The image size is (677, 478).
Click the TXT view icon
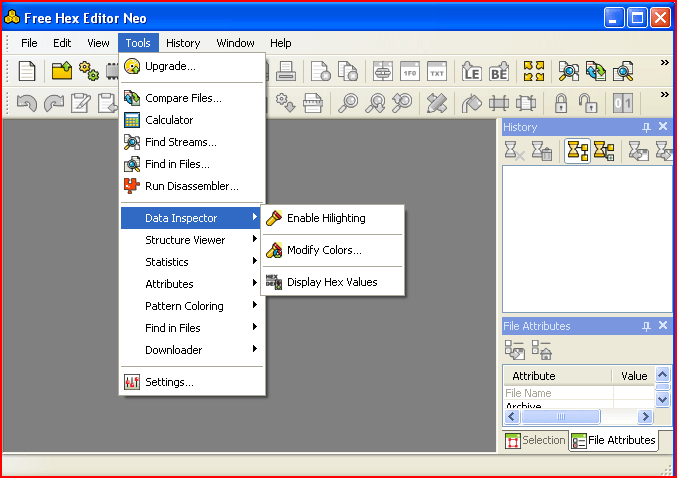tap(437, 71)
